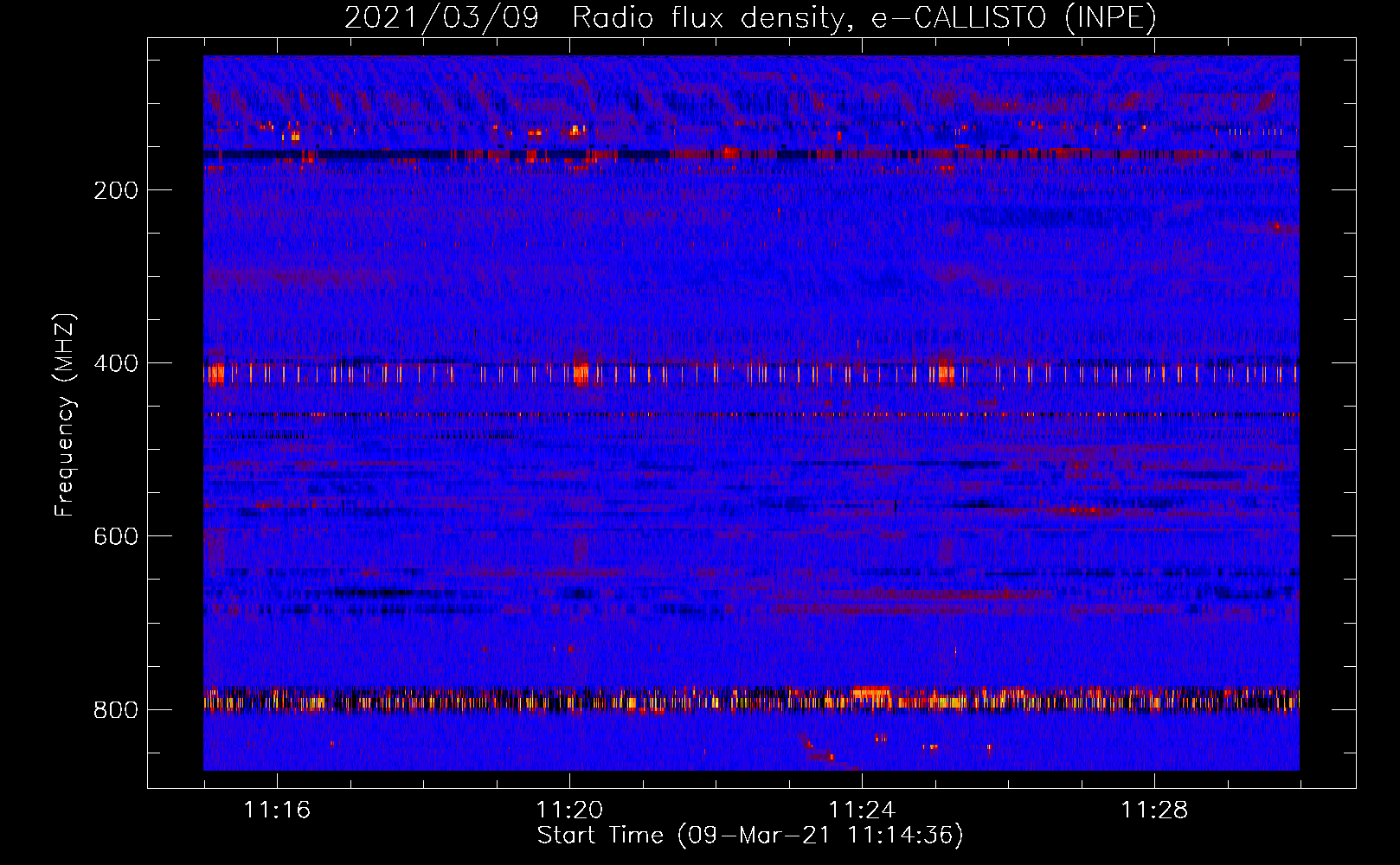Click the 11:20 time tick label
1400x865 pixels.
click(569, 810)
